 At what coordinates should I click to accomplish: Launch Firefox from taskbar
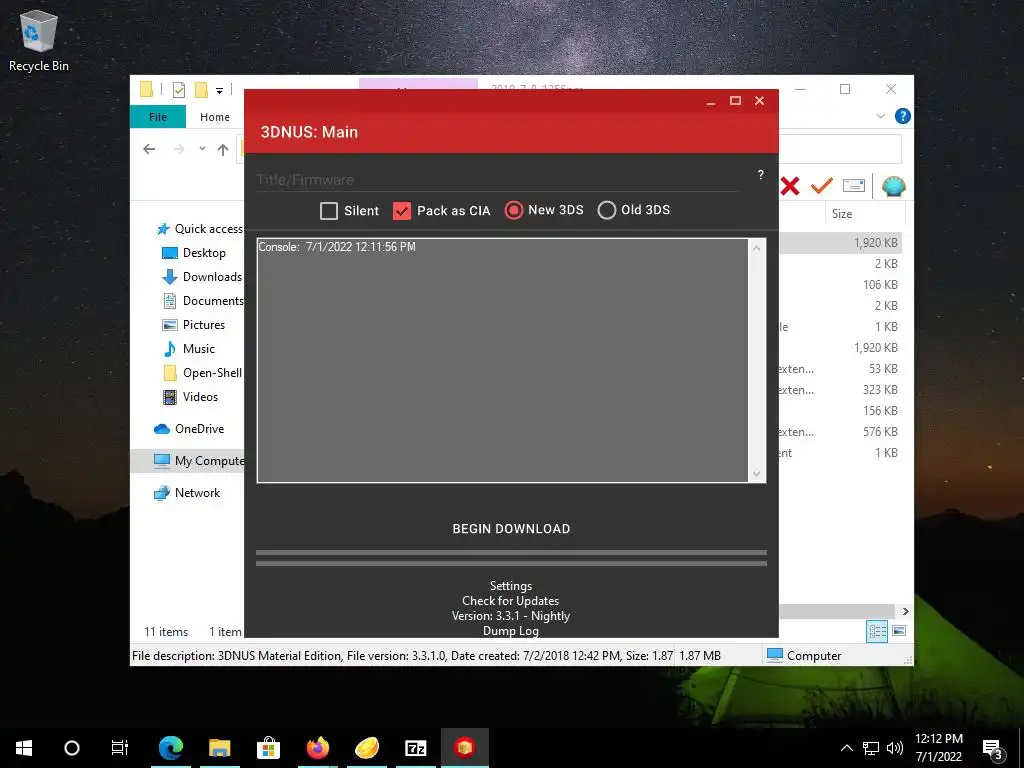[x=318, y=748]
